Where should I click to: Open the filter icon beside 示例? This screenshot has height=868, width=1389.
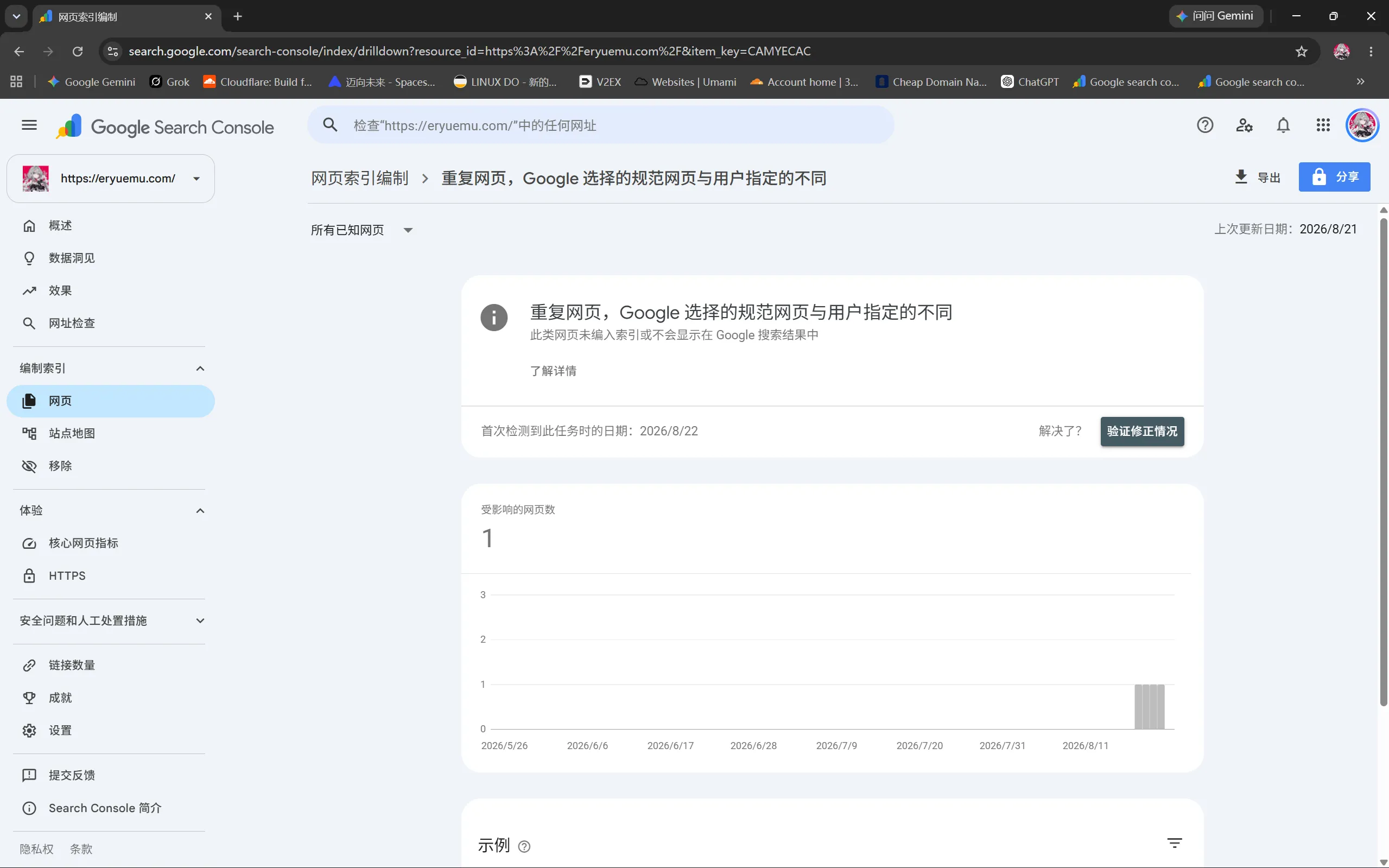click(x=1175, y=842)
